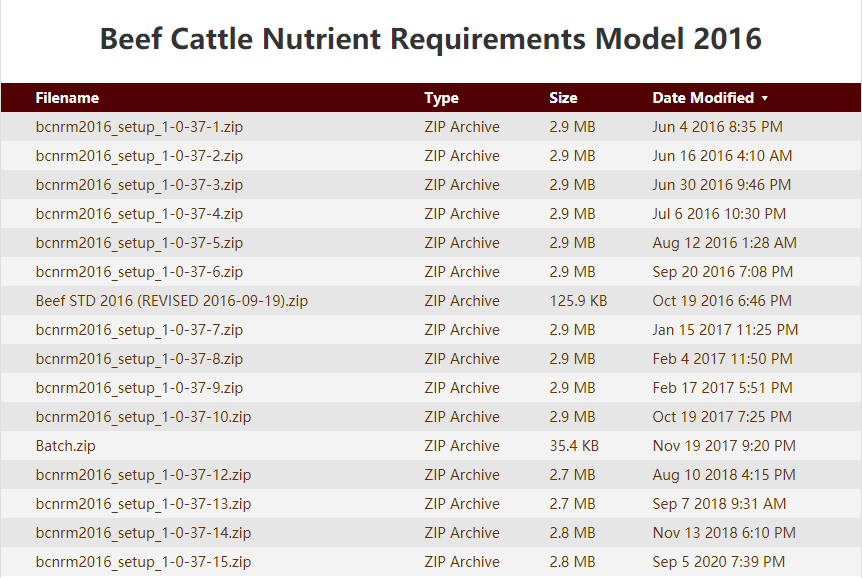Sort by Date Modified column header
Image resolution: width=862 pixels, height=578 pixels.
[703, 98]
